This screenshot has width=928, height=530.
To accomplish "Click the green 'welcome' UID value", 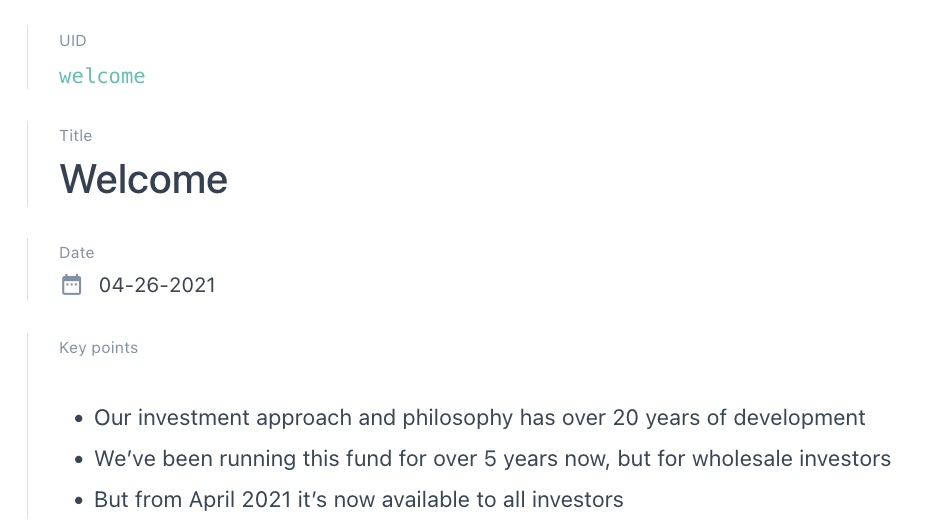I will 102,76.
